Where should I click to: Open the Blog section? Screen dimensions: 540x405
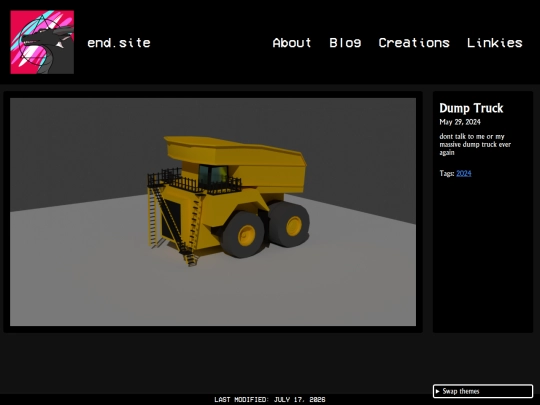tap(345, 43)
